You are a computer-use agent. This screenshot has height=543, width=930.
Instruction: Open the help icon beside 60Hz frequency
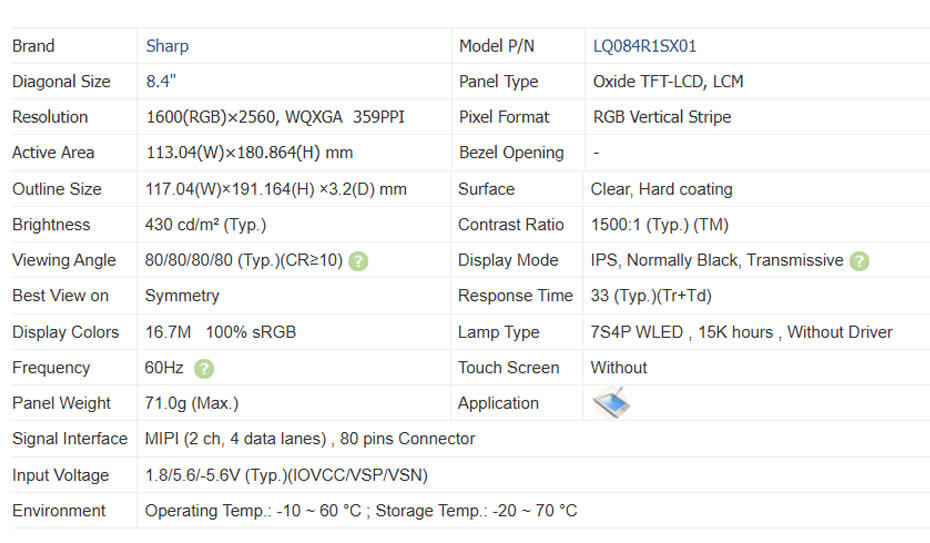tap(204, 368)
